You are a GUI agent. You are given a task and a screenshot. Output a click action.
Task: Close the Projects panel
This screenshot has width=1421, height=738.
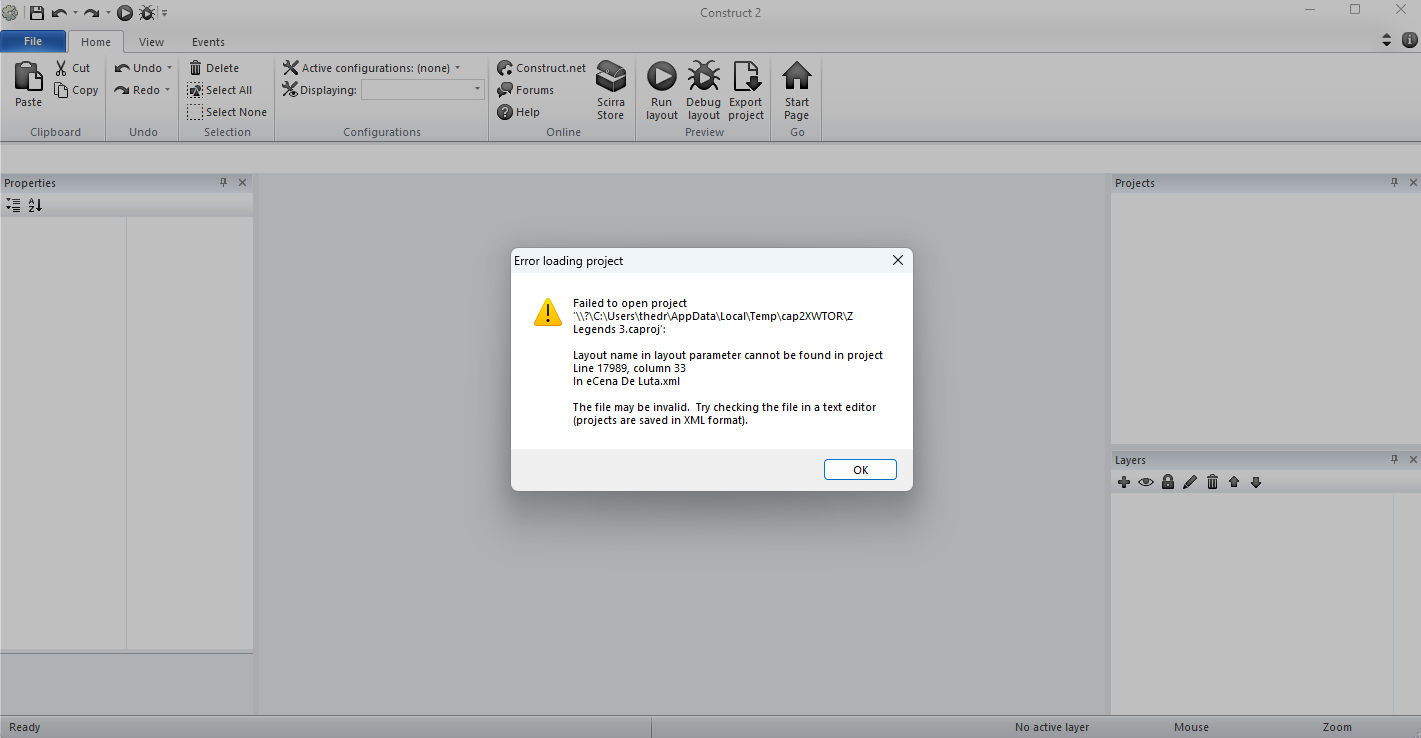1413,183
